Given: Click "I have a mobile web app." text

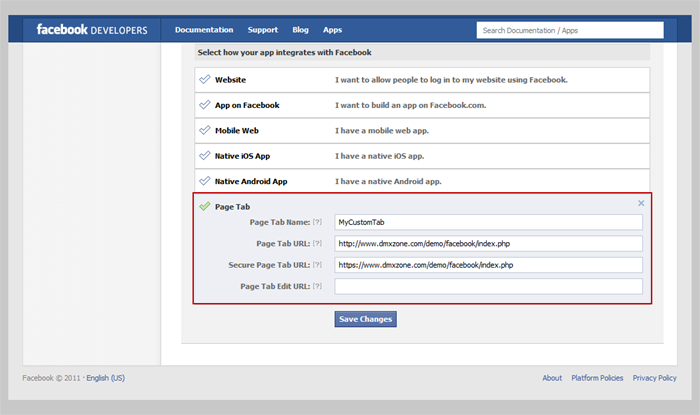Looking at the screenshot, I should (x=382, y=131).
